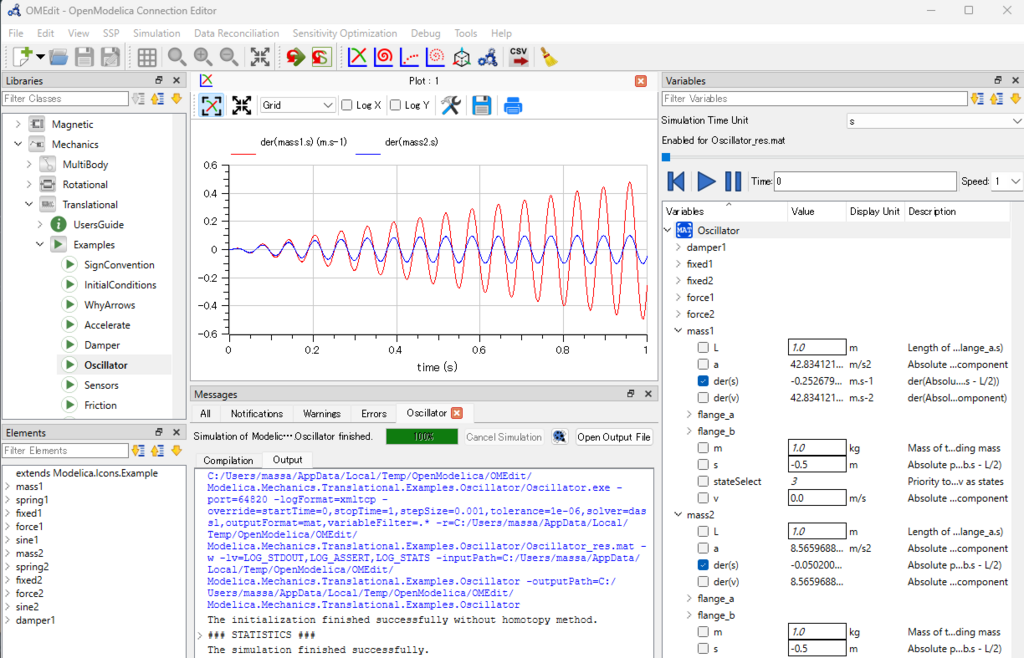Screen dimensions: 1024x658
Task: Check the variable 'a' under mass2
Action: pyautogui.click(x=704, y=548)
